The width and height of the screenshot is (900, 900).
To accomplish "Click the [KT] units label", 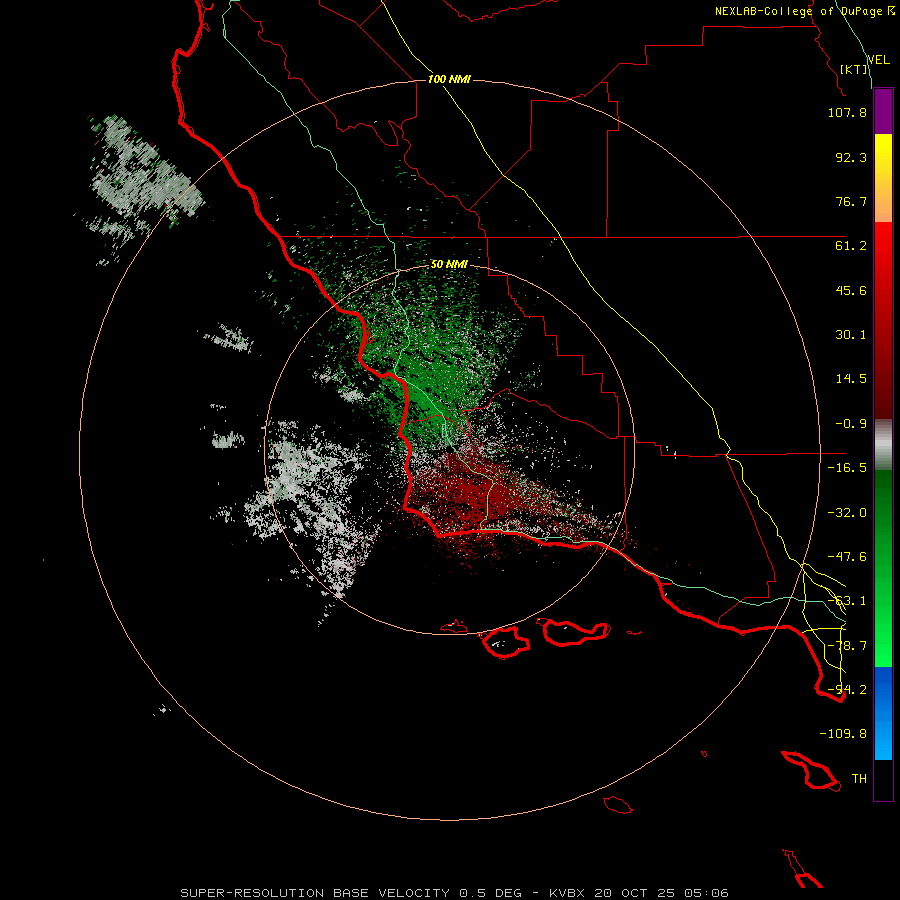I will tap(854, 69).
